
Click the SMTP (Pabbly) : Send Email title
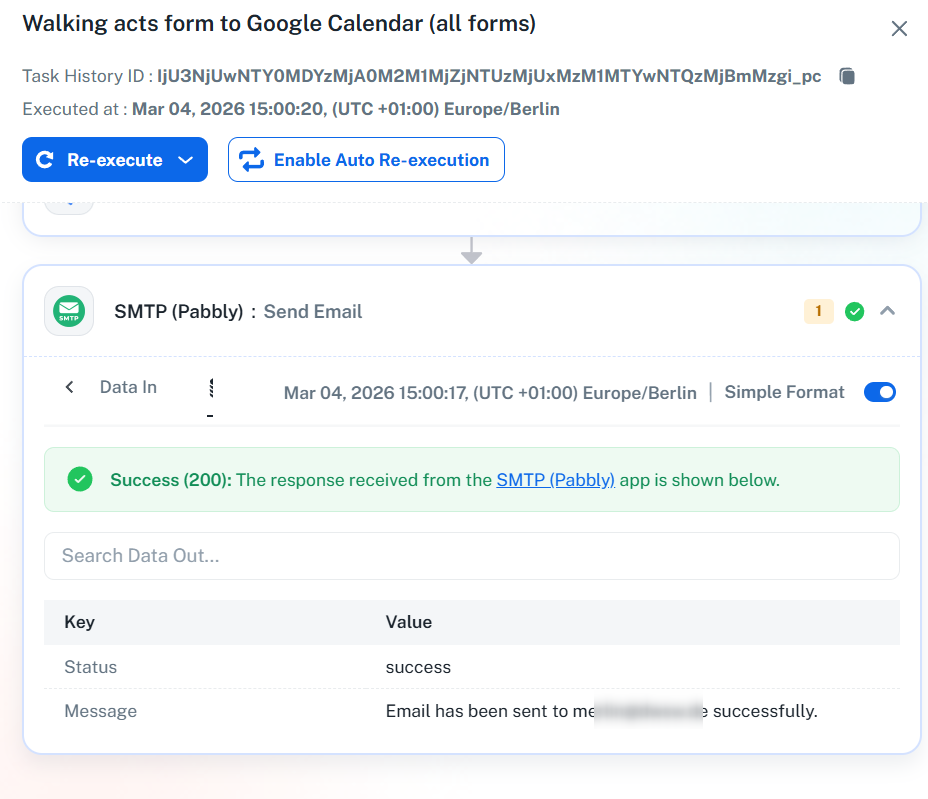coord(238,312)
